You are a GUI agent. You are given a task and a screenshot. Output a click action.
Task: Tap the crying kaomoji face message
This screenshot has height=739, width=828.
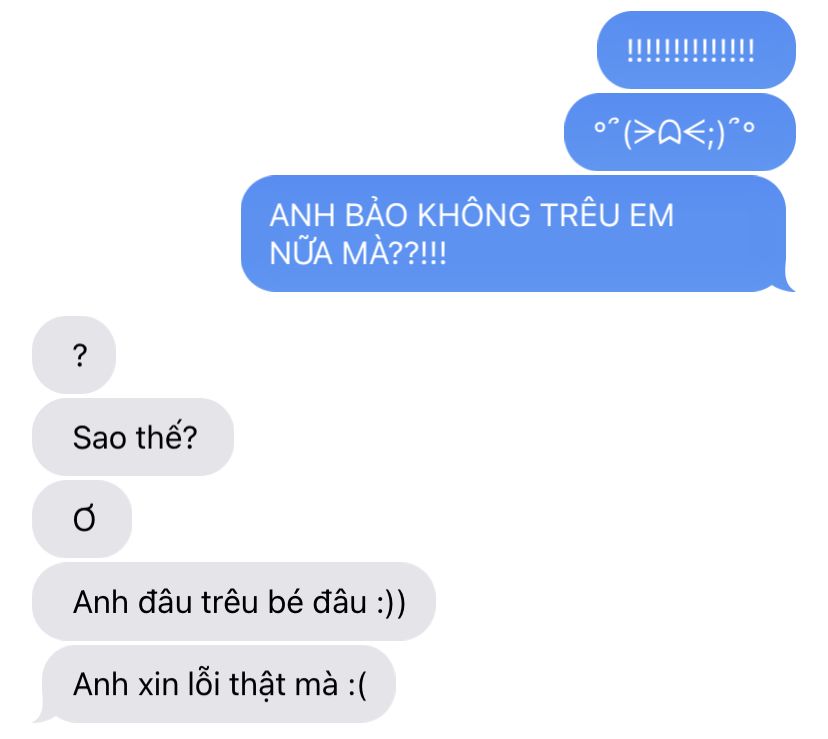[680, 132]
